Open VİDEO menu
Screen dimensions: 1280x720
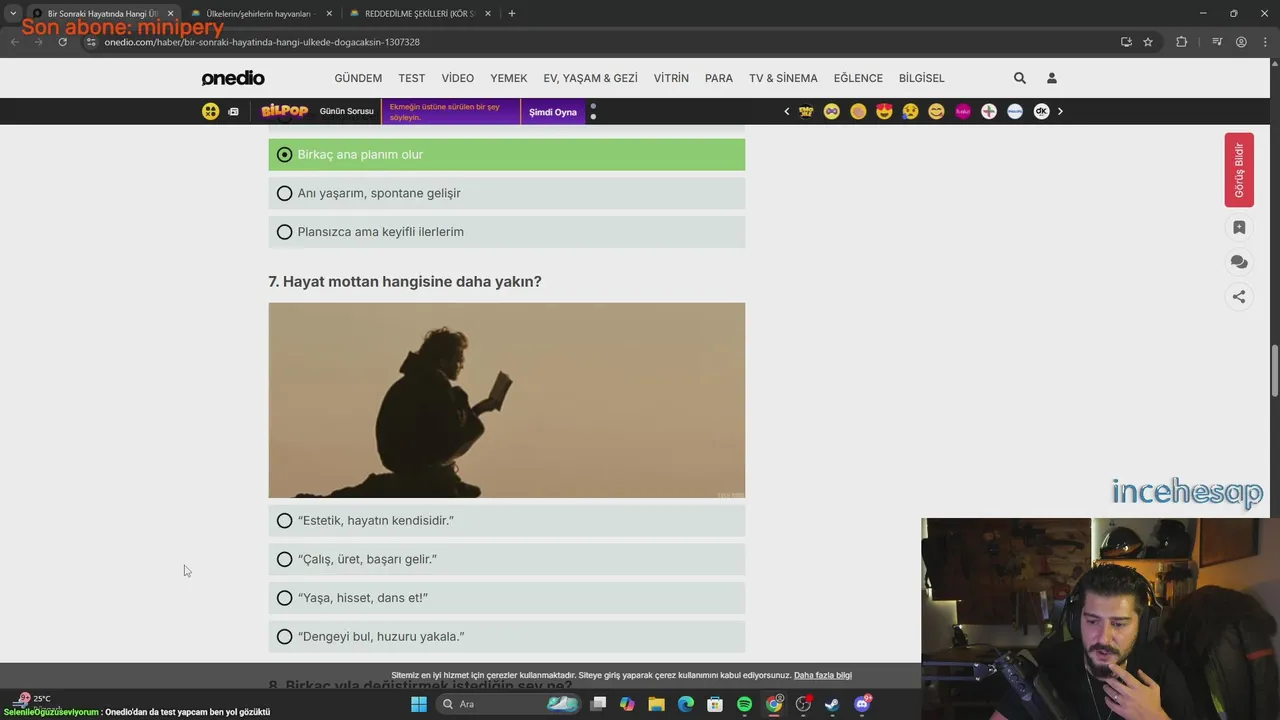[x=458, y=78]
